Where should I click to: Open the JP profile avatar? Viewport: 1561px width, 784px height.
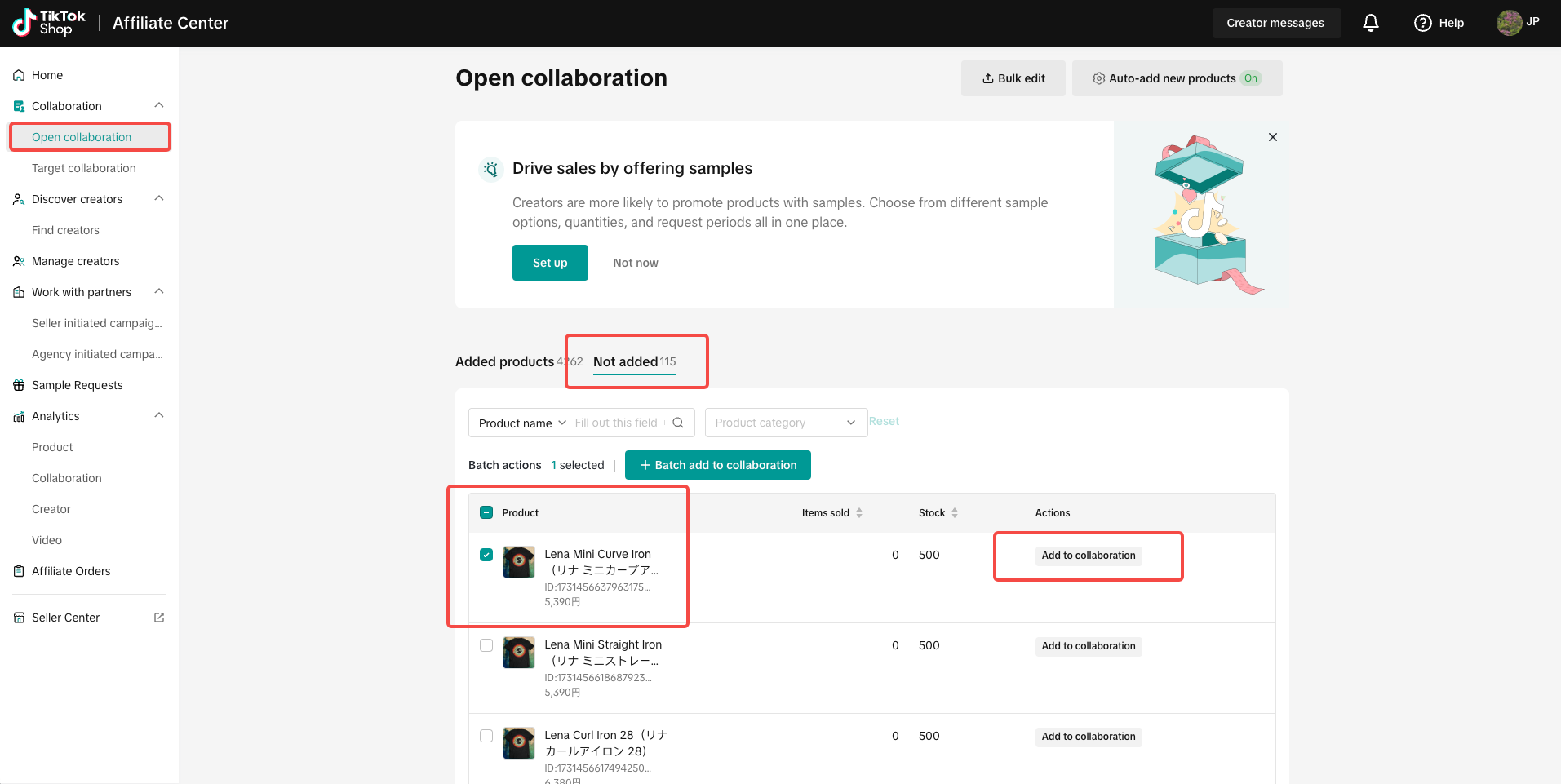coord(1510,23)
